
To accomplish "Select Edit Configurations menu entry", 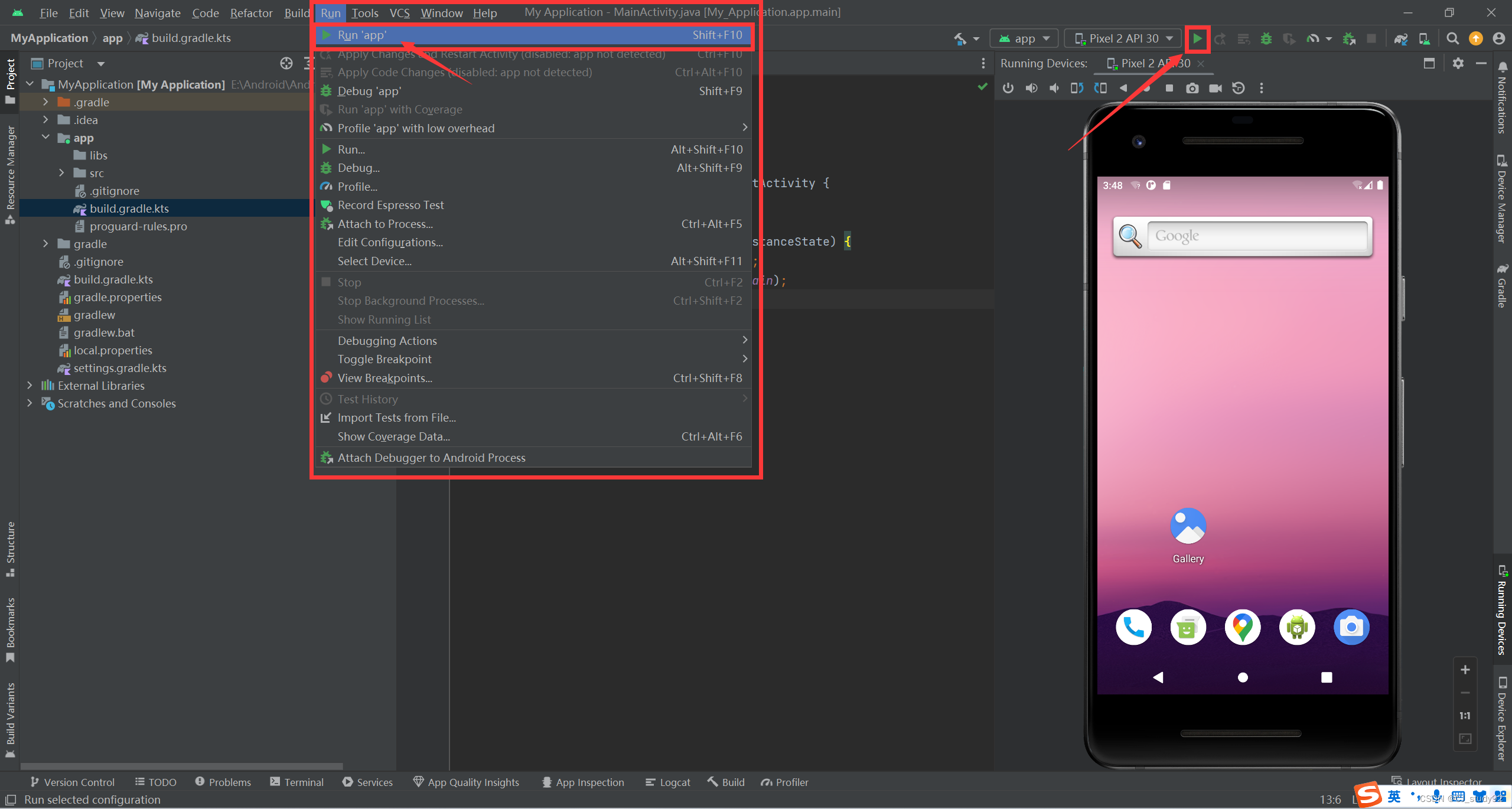I will click(390, 242).
